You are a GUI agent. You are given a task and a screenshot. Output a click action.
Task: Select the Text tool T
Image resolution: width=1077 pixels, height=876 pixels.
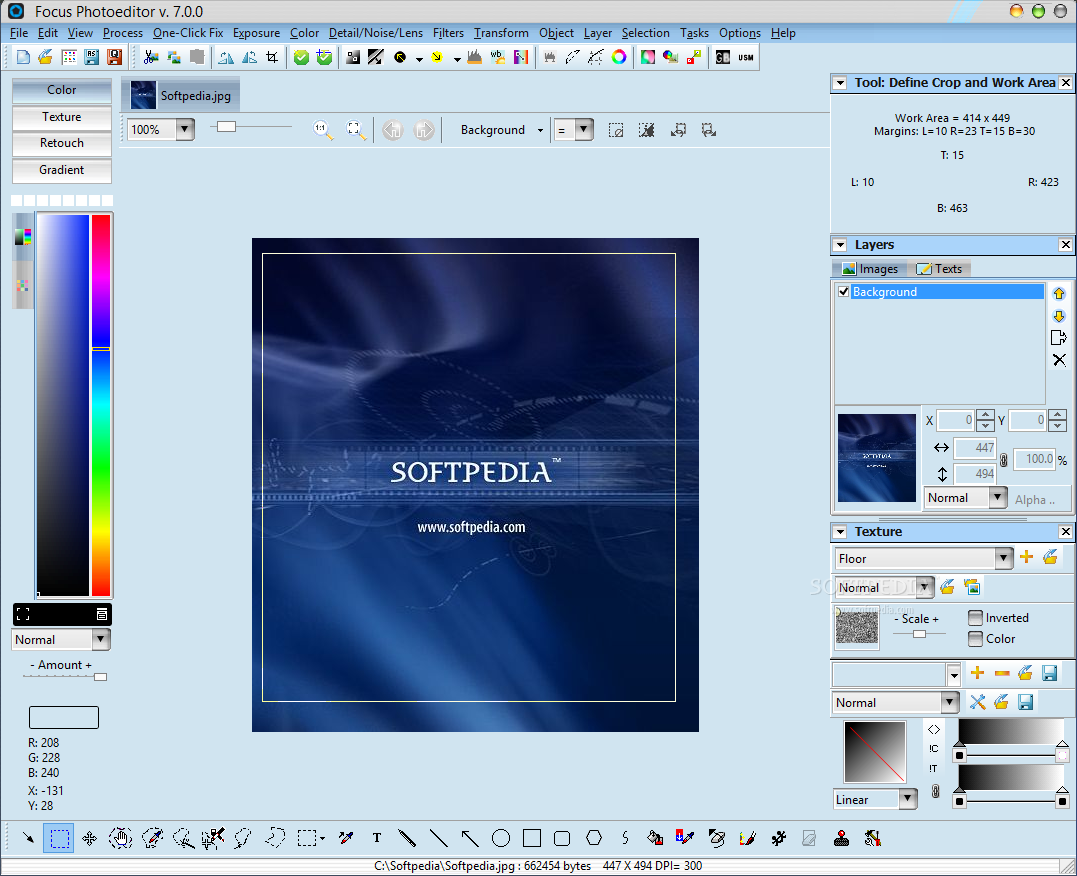(x=376, y=838)
